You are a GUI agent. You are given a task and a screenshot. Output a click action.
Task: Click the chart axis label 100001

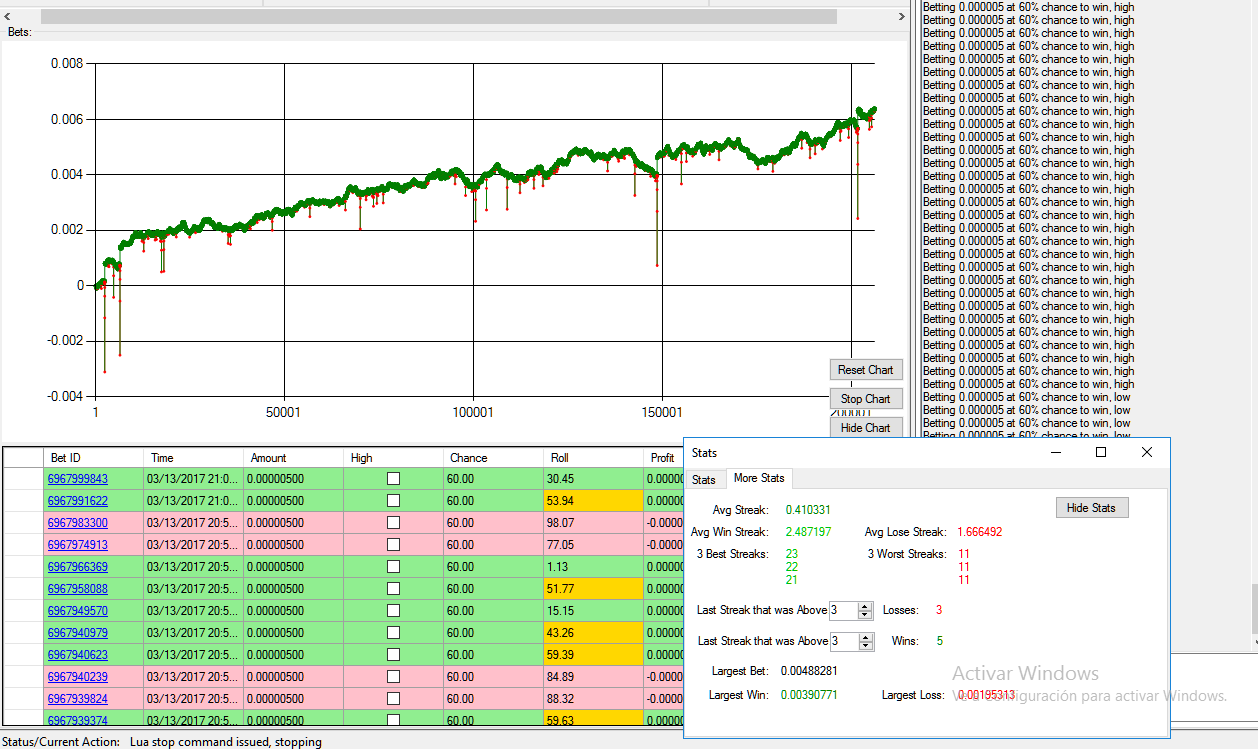tap(473, 412)
